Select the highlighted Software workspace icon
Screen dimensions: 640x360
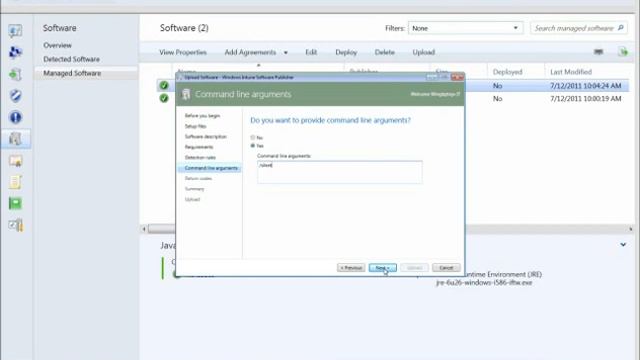pos(15,139)
